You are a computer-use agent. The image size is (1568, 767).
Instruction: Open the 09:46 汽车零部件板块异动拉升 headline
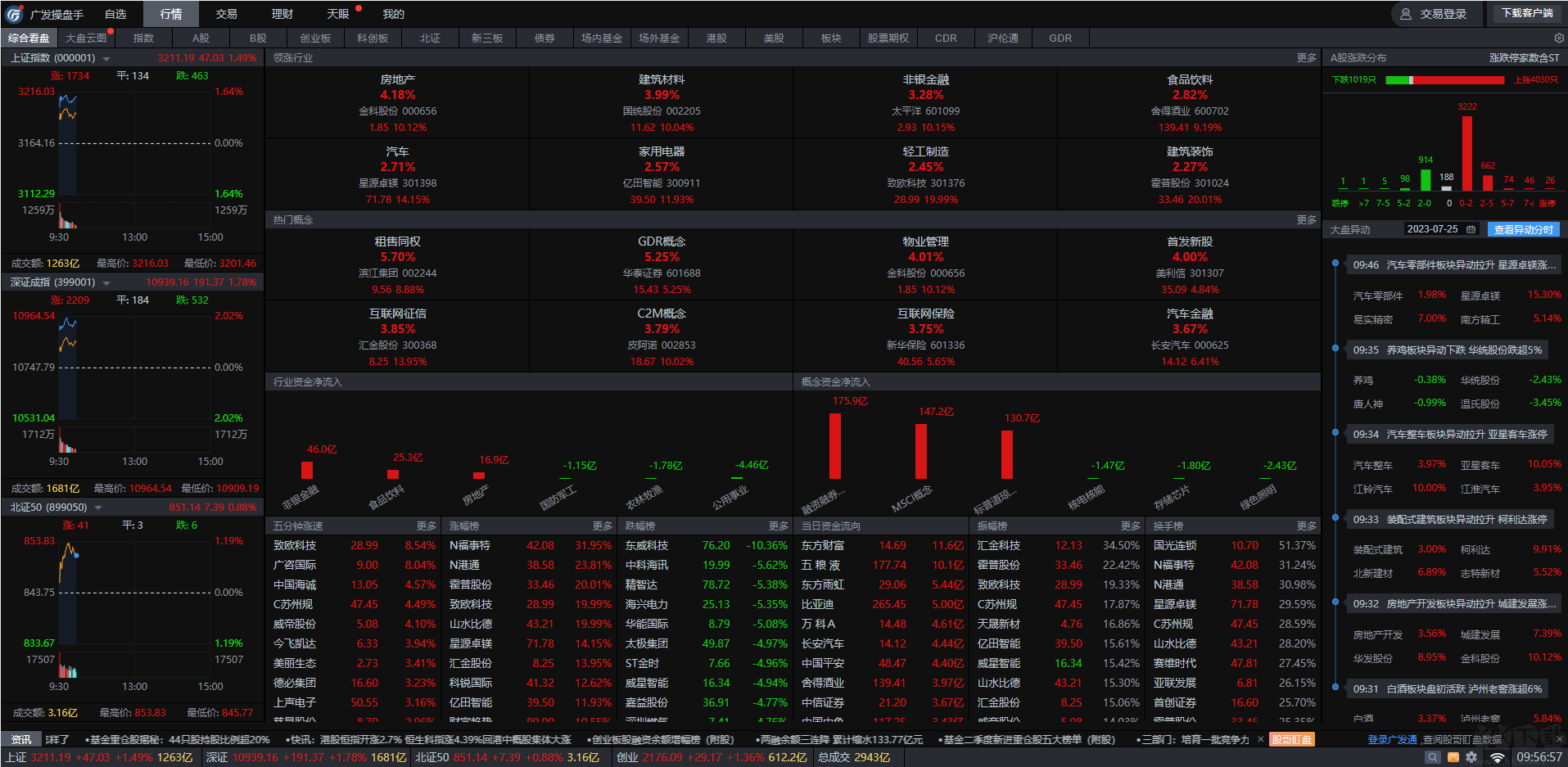(x=1453, y=264)
